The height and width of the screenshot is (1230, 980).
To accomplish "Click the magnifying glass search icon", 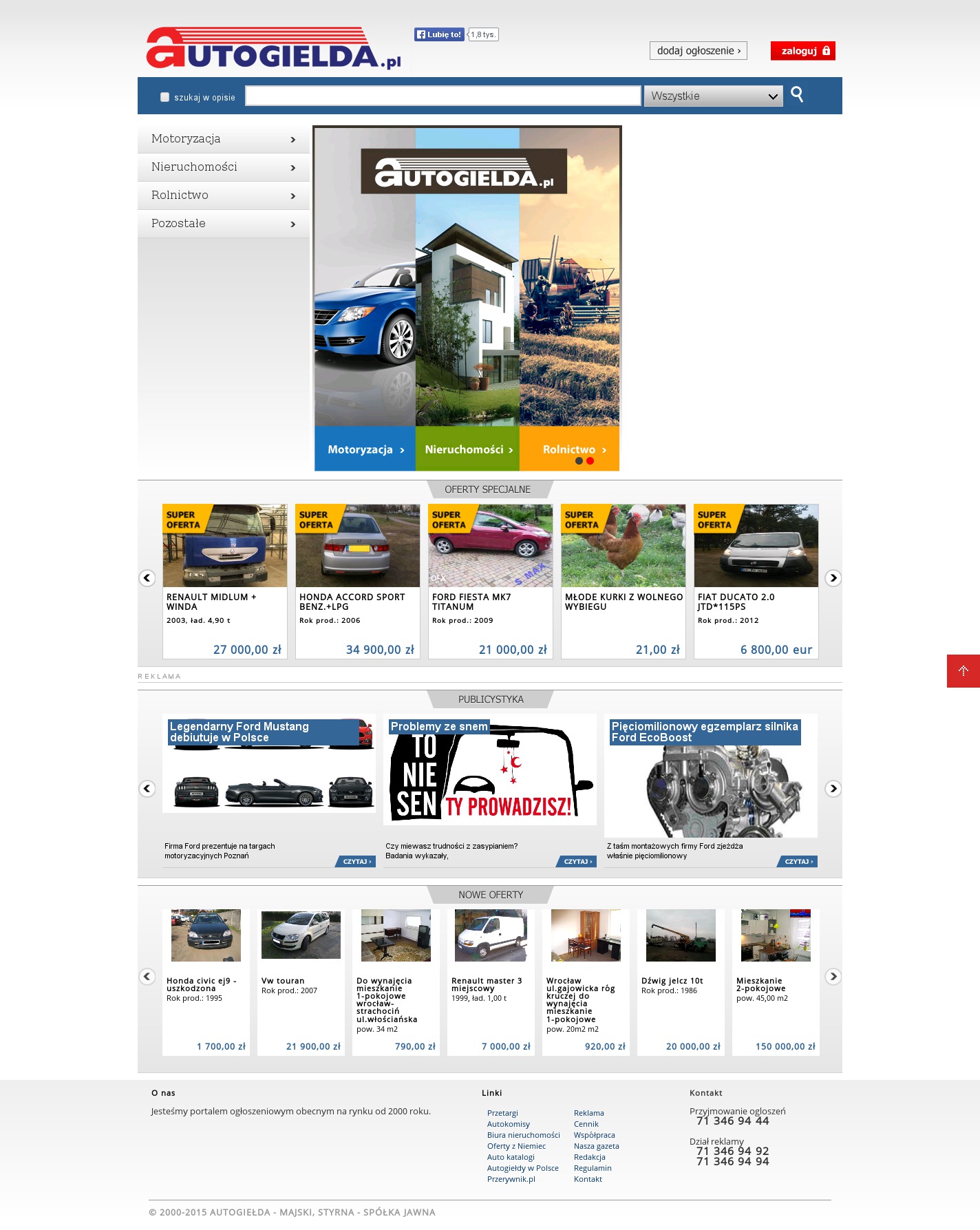I will point(797,94).
